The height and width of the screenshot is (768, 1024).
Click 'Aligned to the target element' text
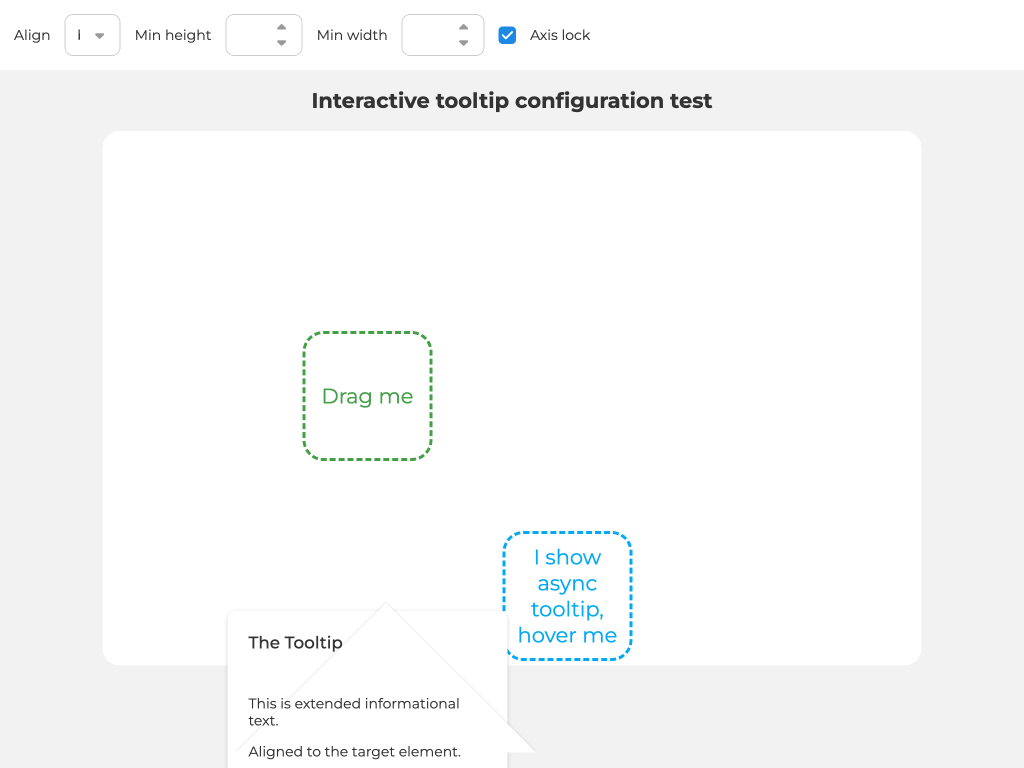point(354,752)
